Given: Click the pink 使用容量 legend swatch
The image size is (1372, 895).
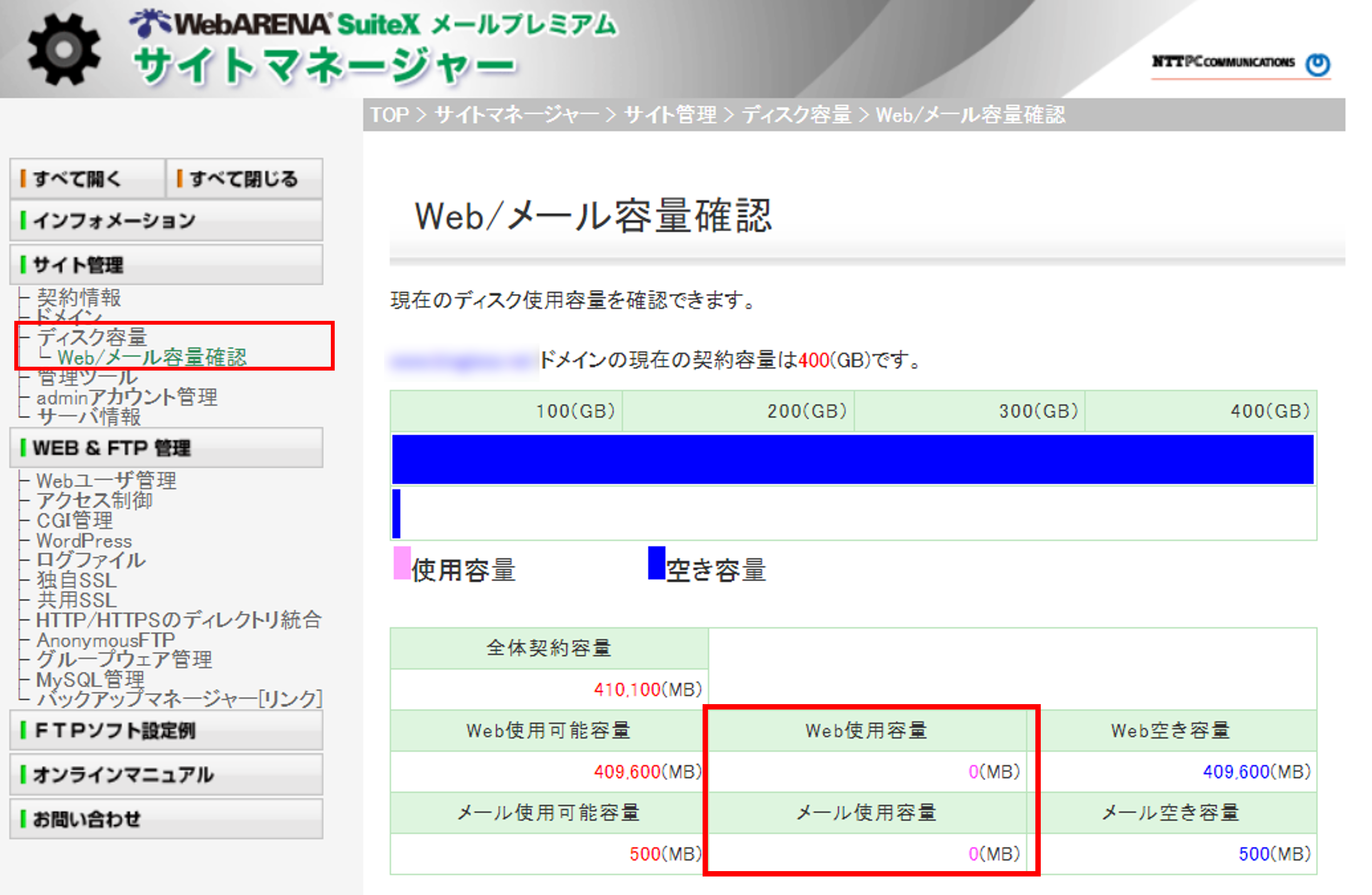Looking at the screenshot, I should pos(402,563).
